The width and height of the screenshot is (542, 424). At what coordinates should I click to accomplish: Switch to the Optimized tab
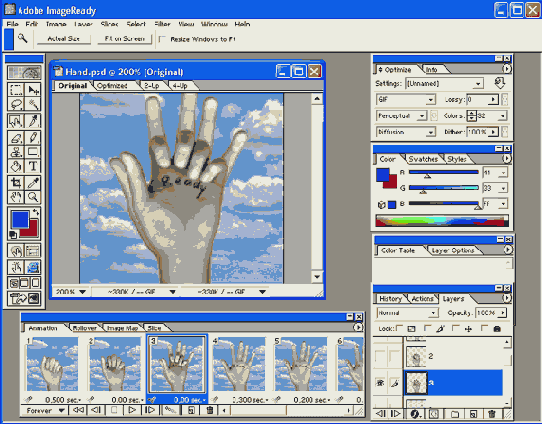112,86
